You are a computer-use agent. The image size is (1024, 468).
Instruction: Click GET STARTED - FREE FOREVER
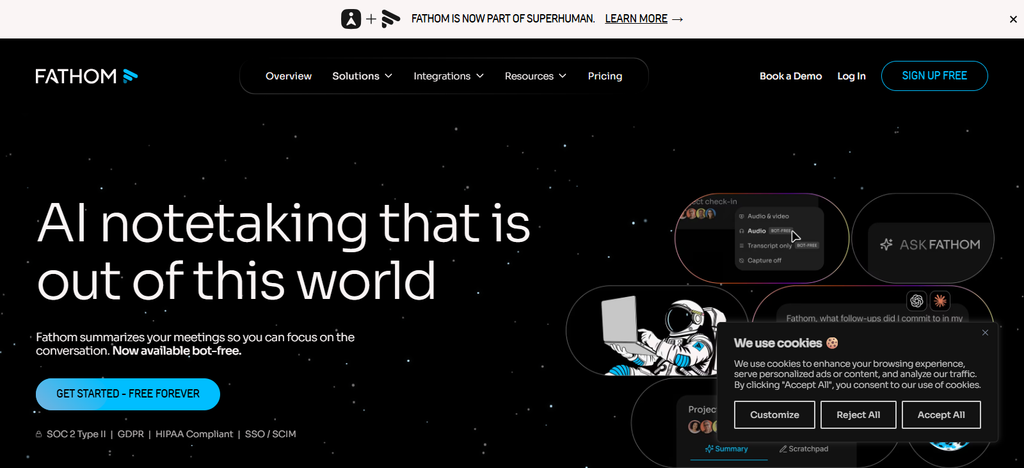pos(128,394)
